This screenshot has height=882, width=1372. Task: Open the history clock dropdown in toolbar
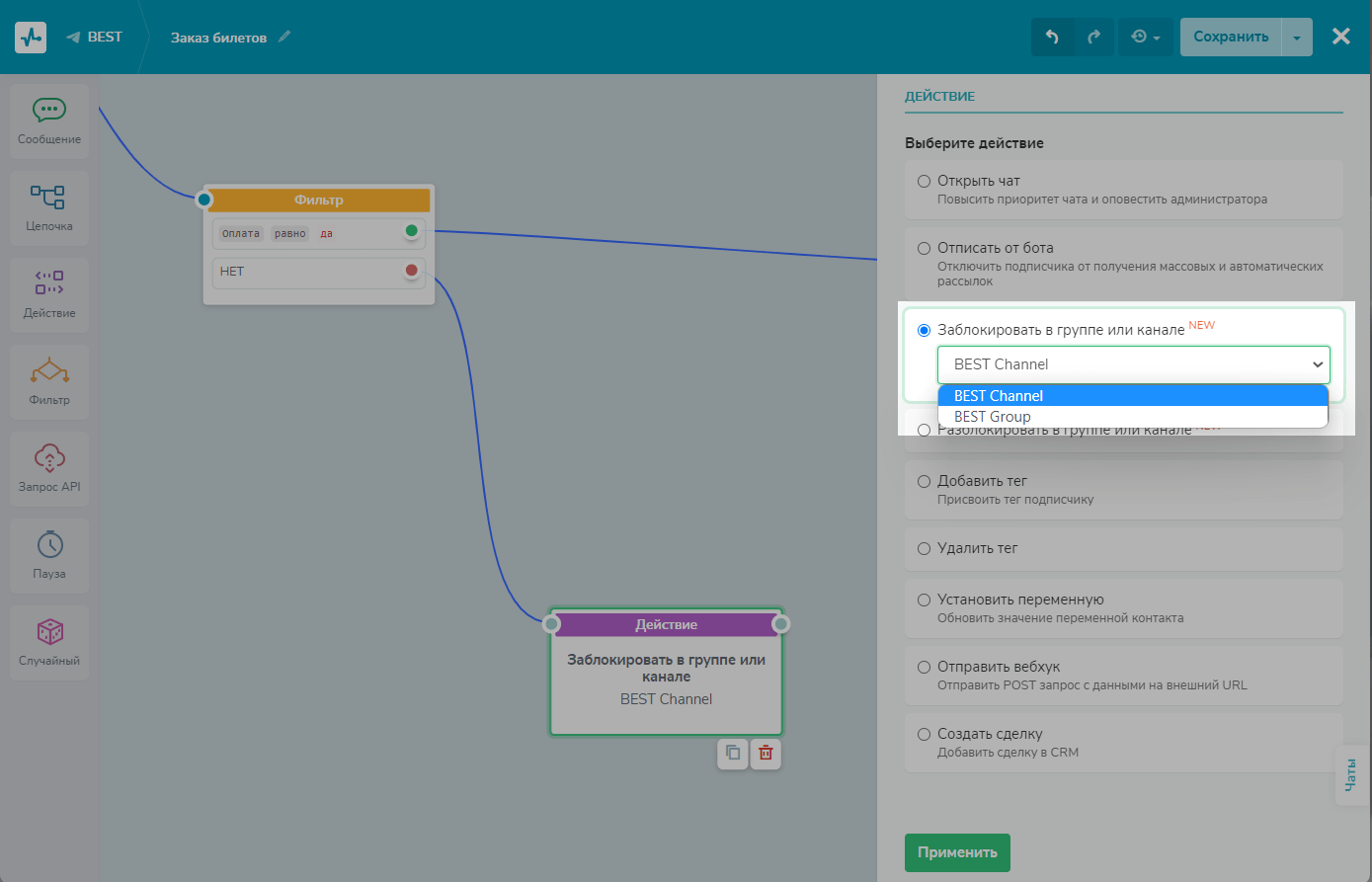pyautogui.click(x=1146, y=37)
